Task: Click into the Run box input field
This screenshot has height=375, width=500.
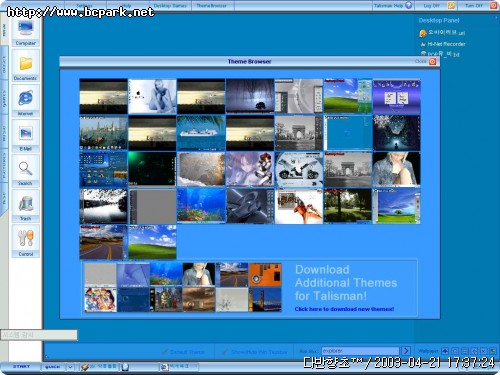Action: click(x=360, y=351)
